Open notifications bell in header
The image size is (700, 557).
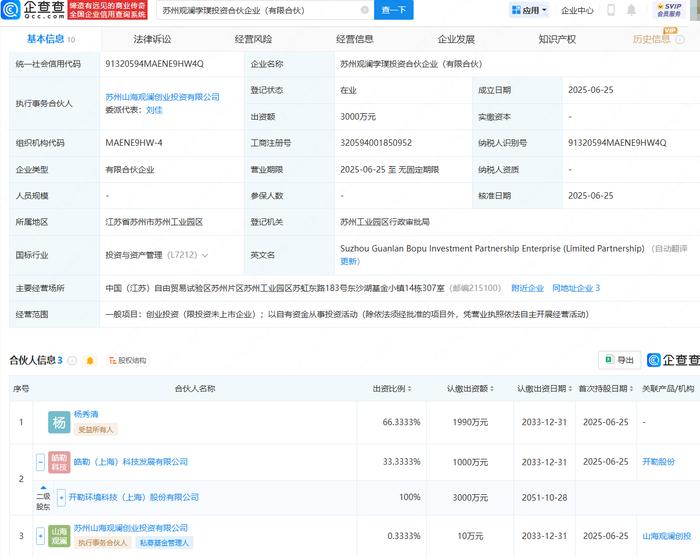(631, 10)
